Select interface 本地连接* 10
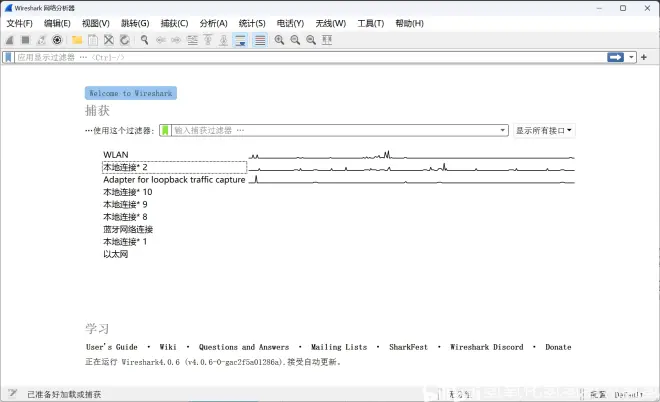Viewport: 660px width, 402px height. tap(128, 192)
